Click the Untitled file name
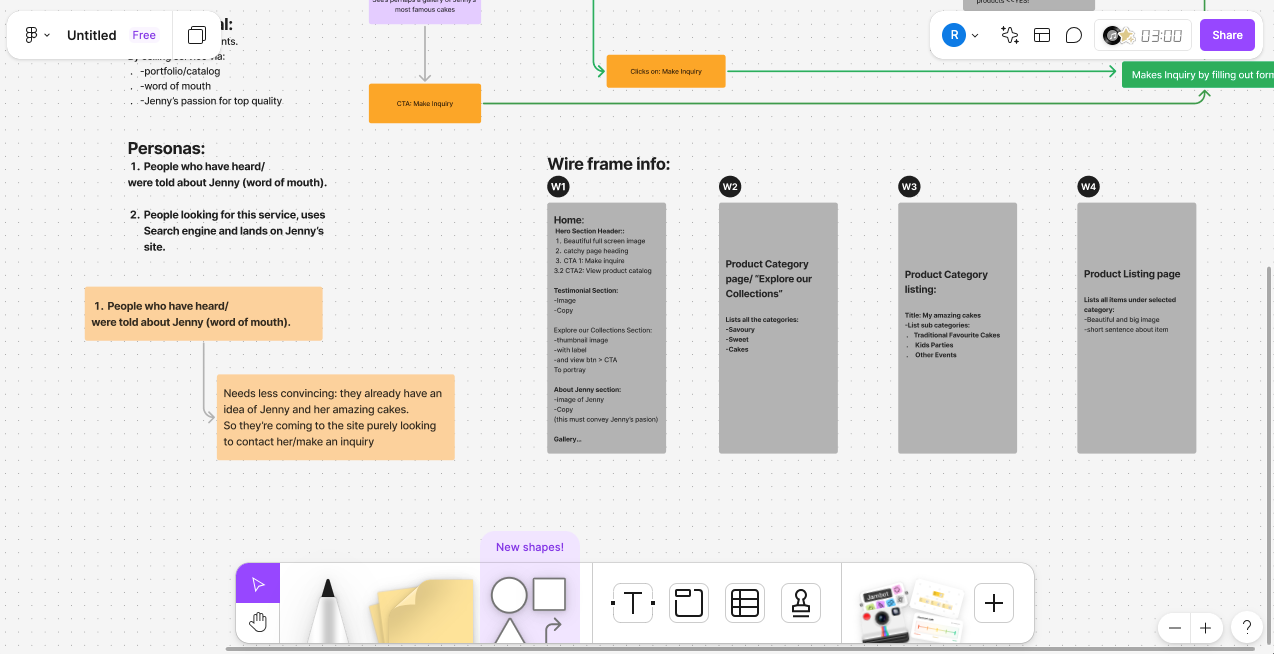The height and width of the screenshot is (654, 1274). [x=91, y=35]
